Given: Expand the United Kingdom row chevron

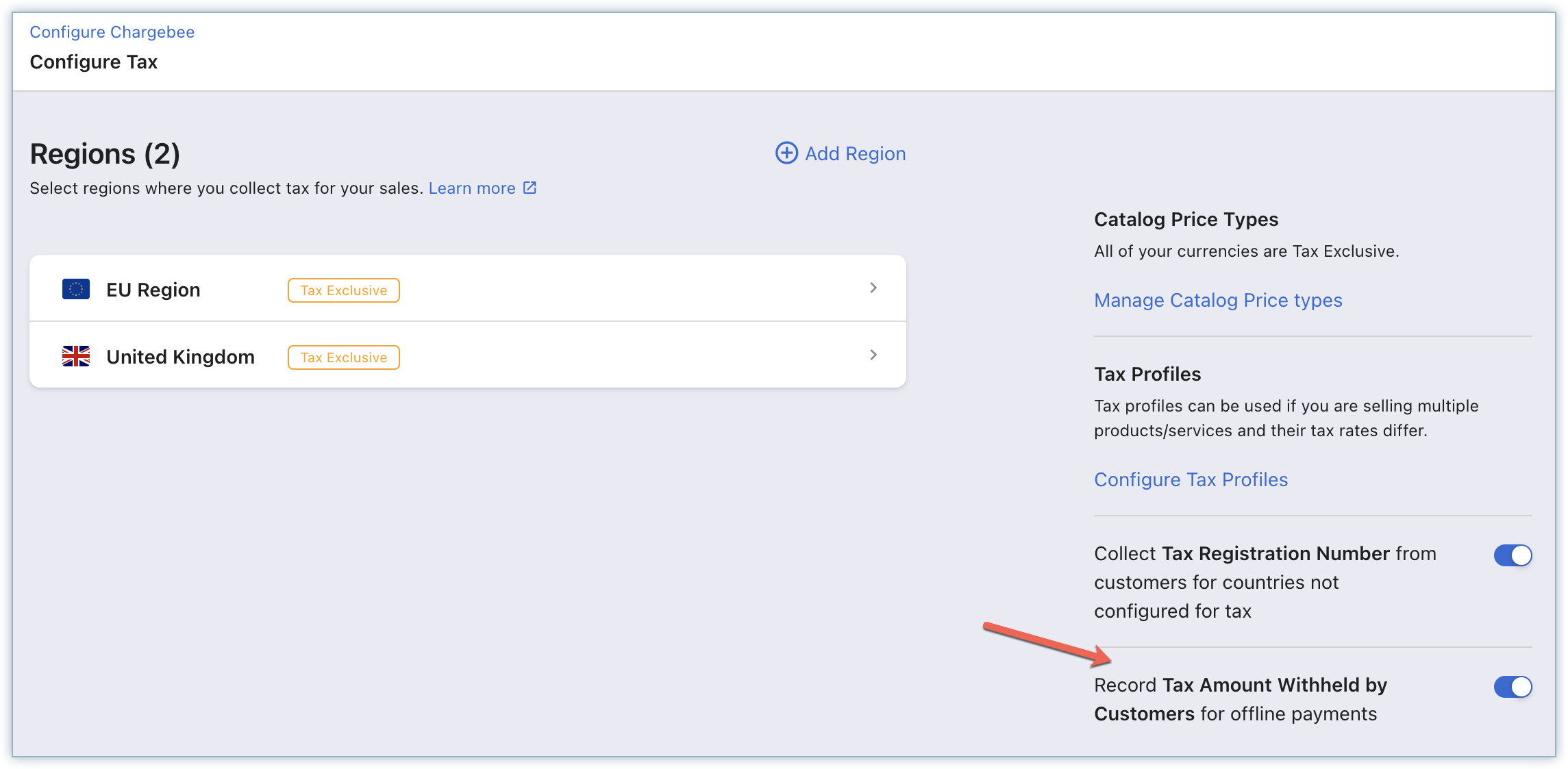Looking at the screenshot, I should click(873, 355).
